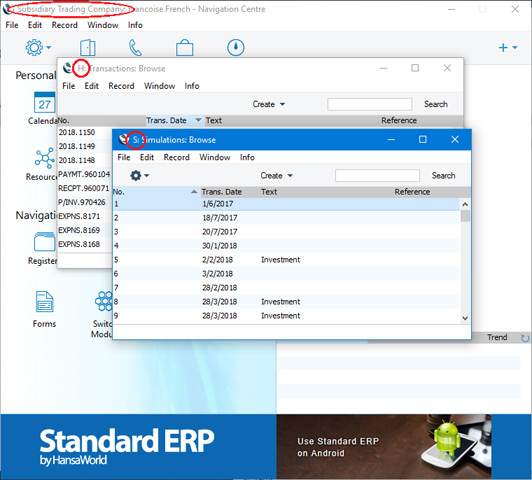
Task: Click the Trend column header
Action: click(497, 338)
